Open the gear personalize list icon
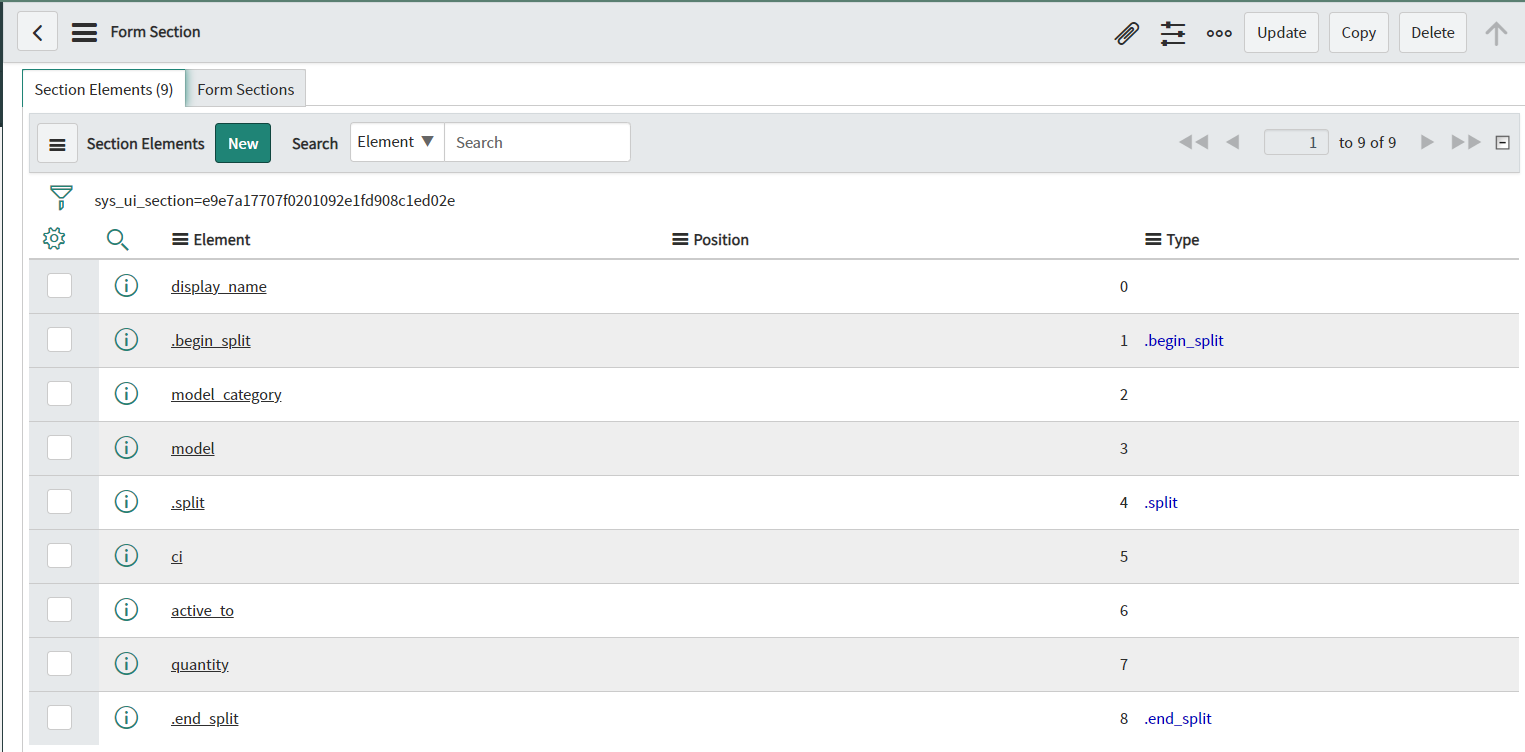The height and width of the screenshot is (752, 1525). [54, 239]
